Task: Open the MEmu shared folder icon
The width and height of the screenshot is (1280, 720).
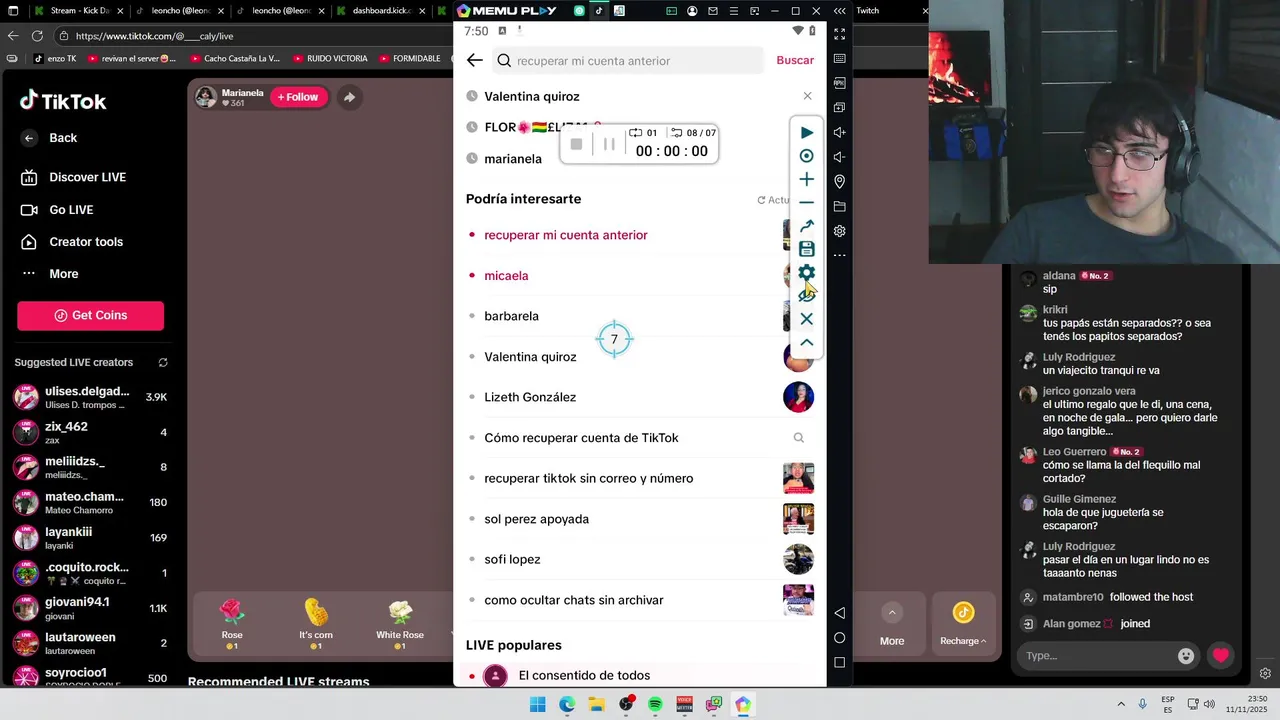Action: click(x=840, y=206)
